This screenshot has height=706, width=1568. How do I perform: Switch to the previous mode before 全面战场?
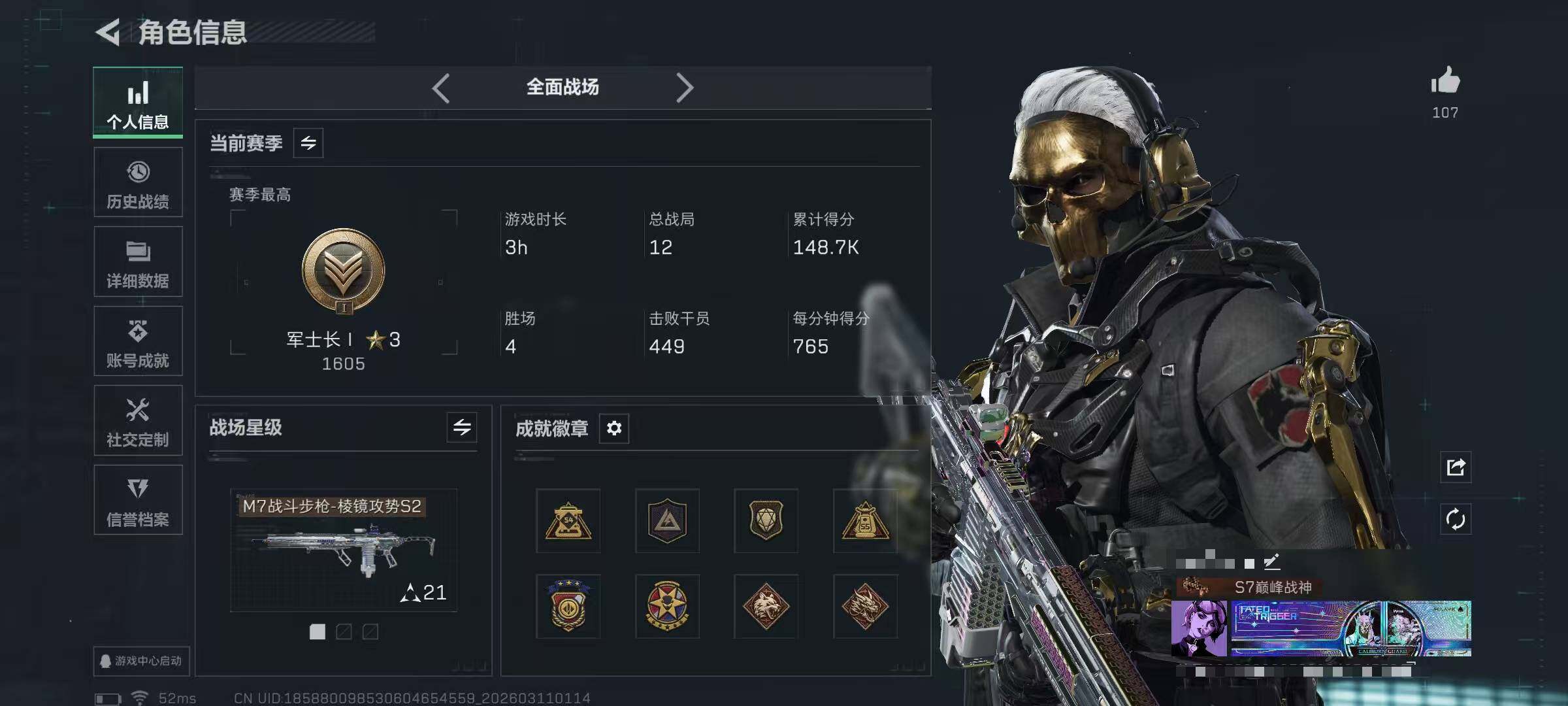[x=441, y=88]
